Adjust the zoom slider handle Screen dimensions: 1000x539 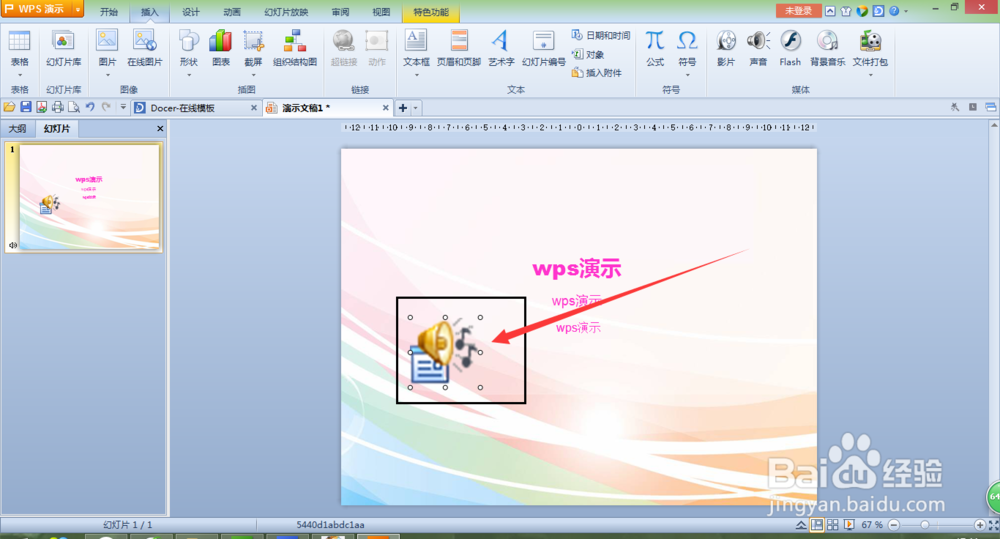click(x=924, y=525)
